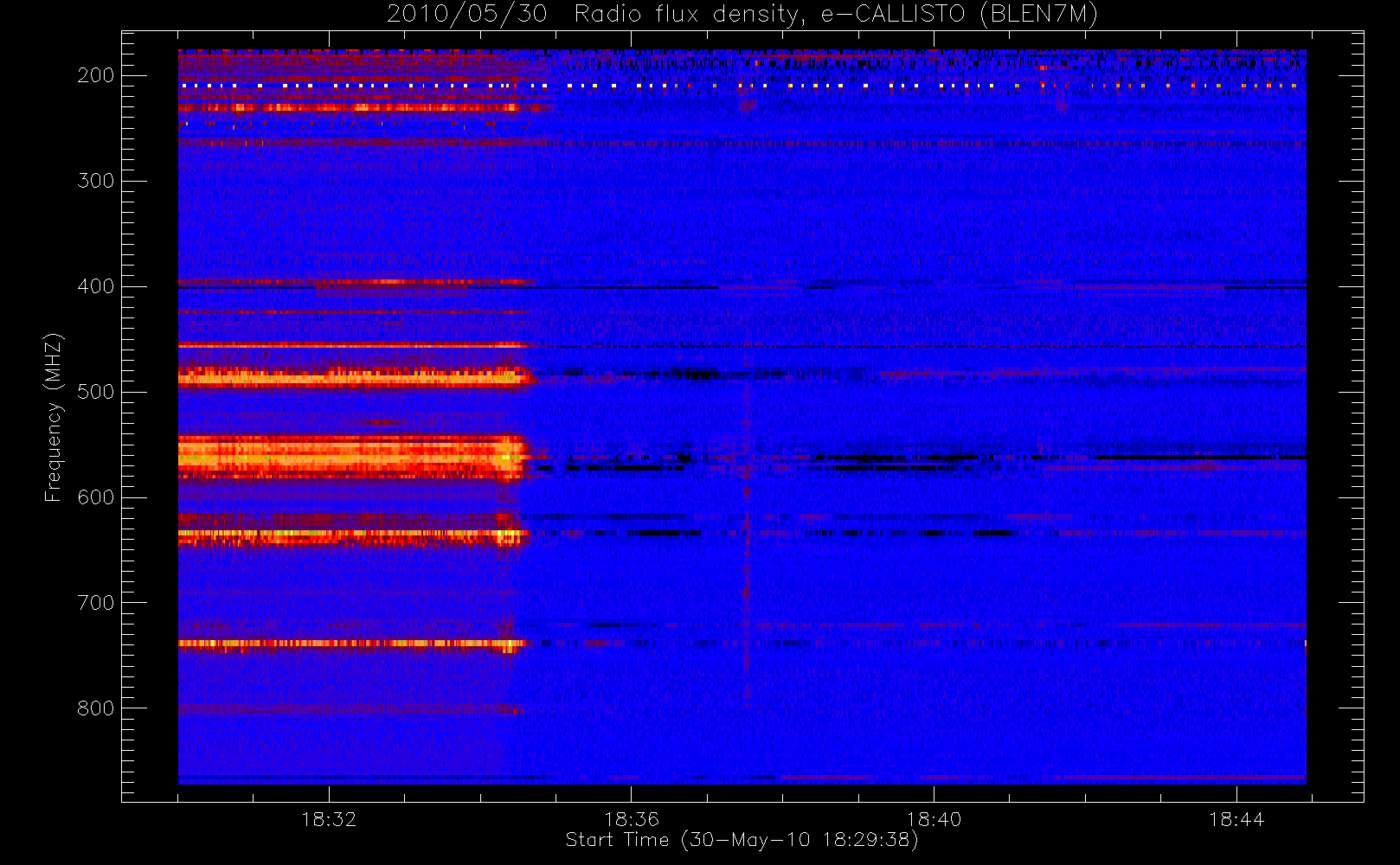Select the Frequency (MHz) axis label

point(54,417)
